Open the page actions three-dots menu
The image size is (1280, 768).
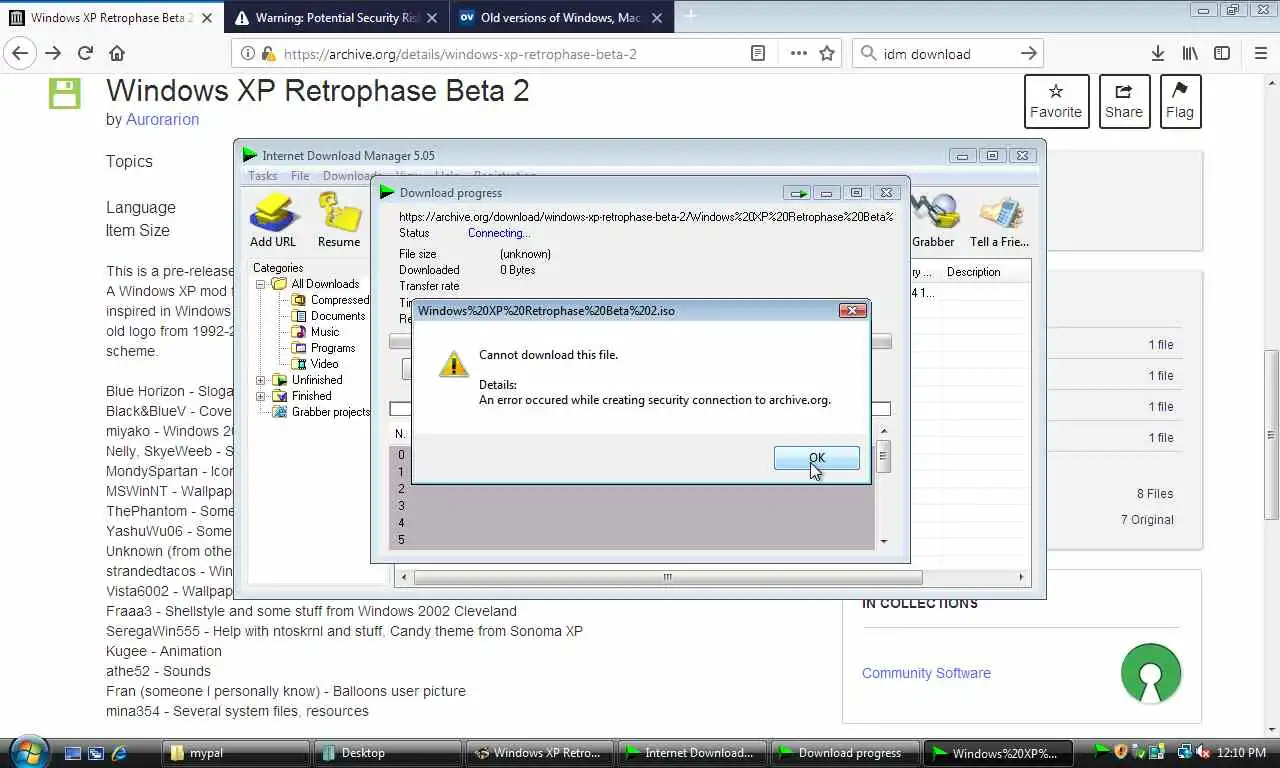pyautogui.click(x=798, y=54)
